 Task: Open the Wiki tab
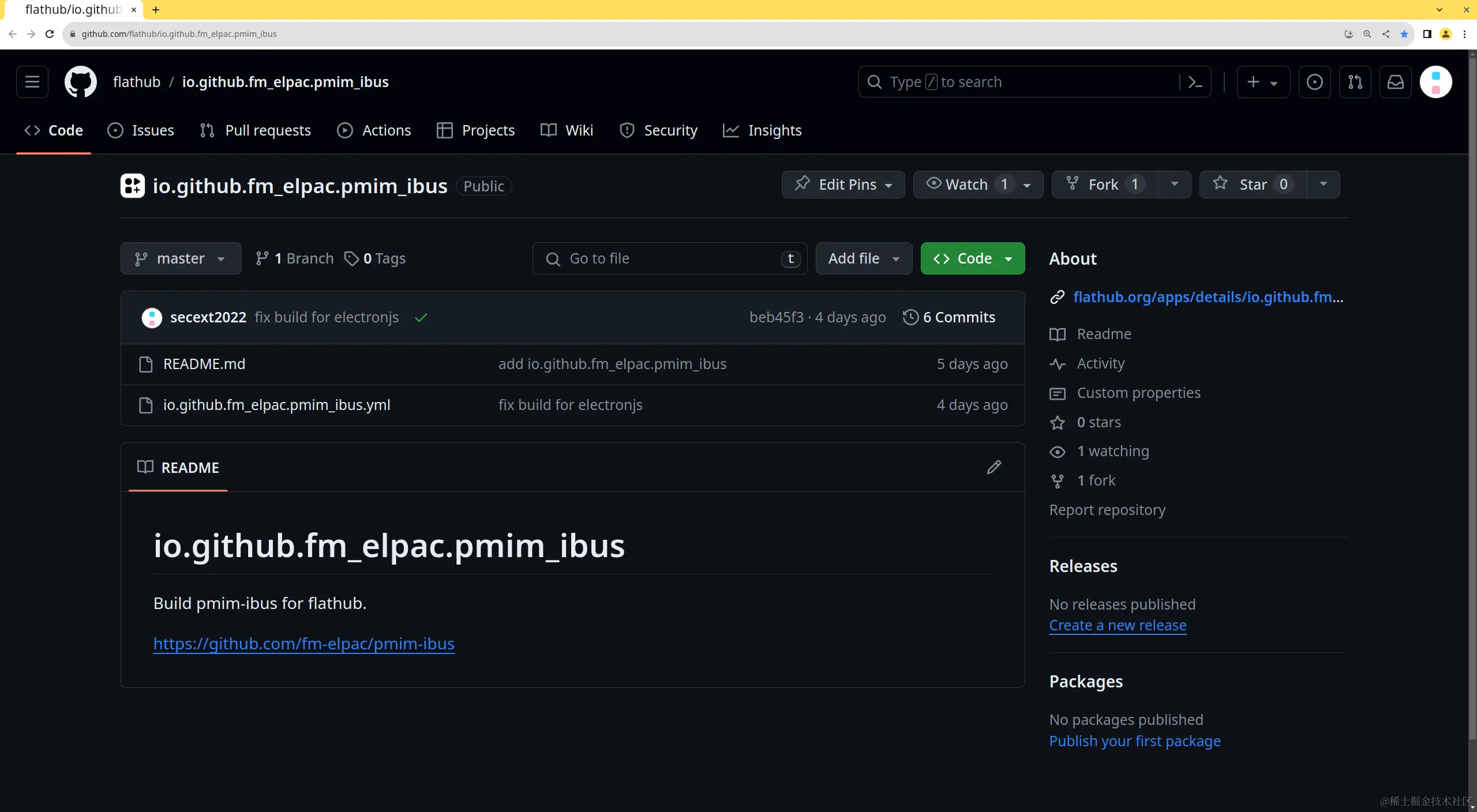tap(567, 130)
